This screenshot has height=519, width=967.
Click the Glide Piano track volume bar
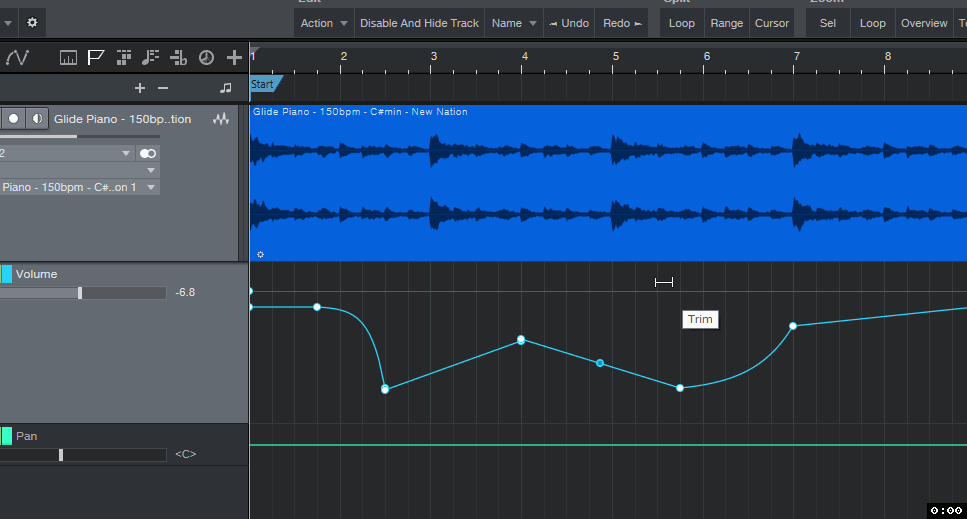(x=80, y=136)
